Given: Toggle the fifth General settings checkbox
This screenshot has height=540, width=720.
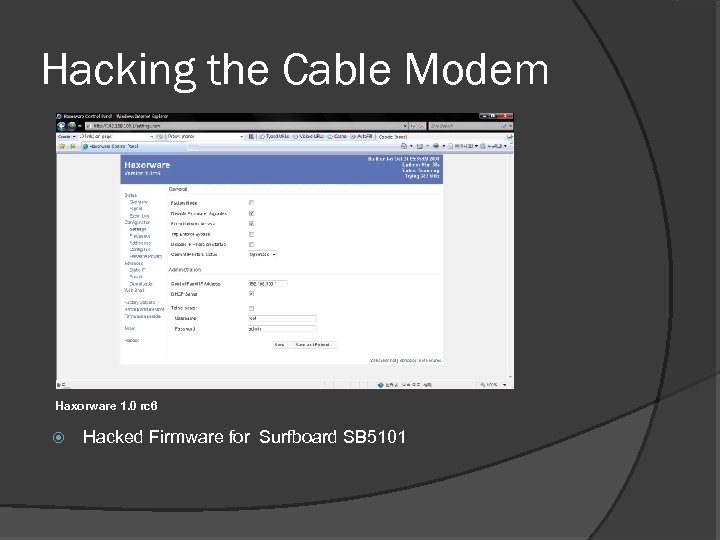Looking at the screenshot, I should (251, 244).
